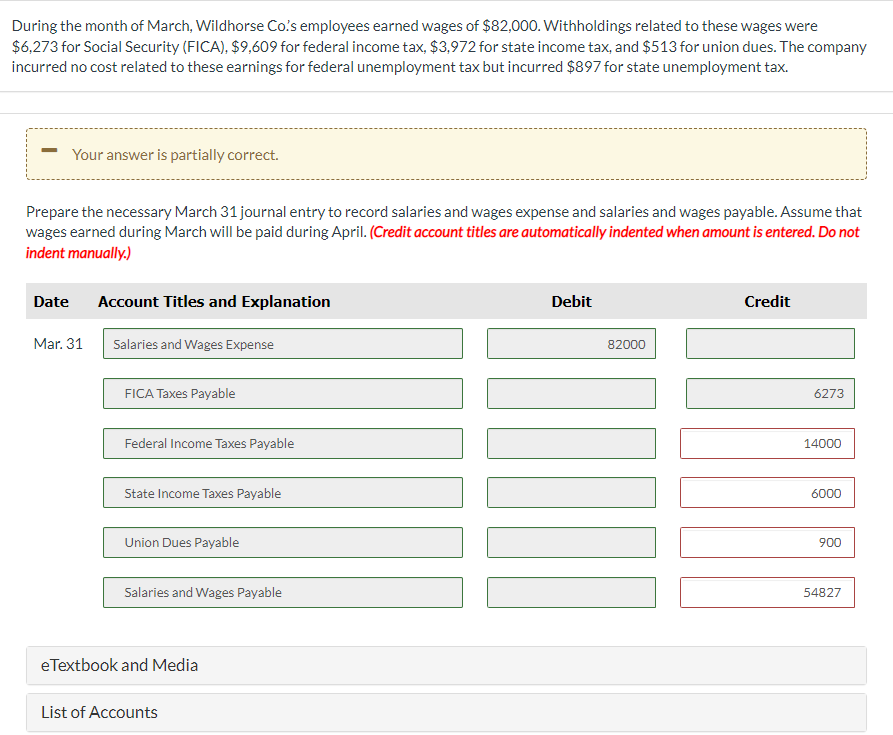The image size is (893, 735).
Task: Click the empty credit field beside Salaries and Wages Expense
Action: coord(770,343)
